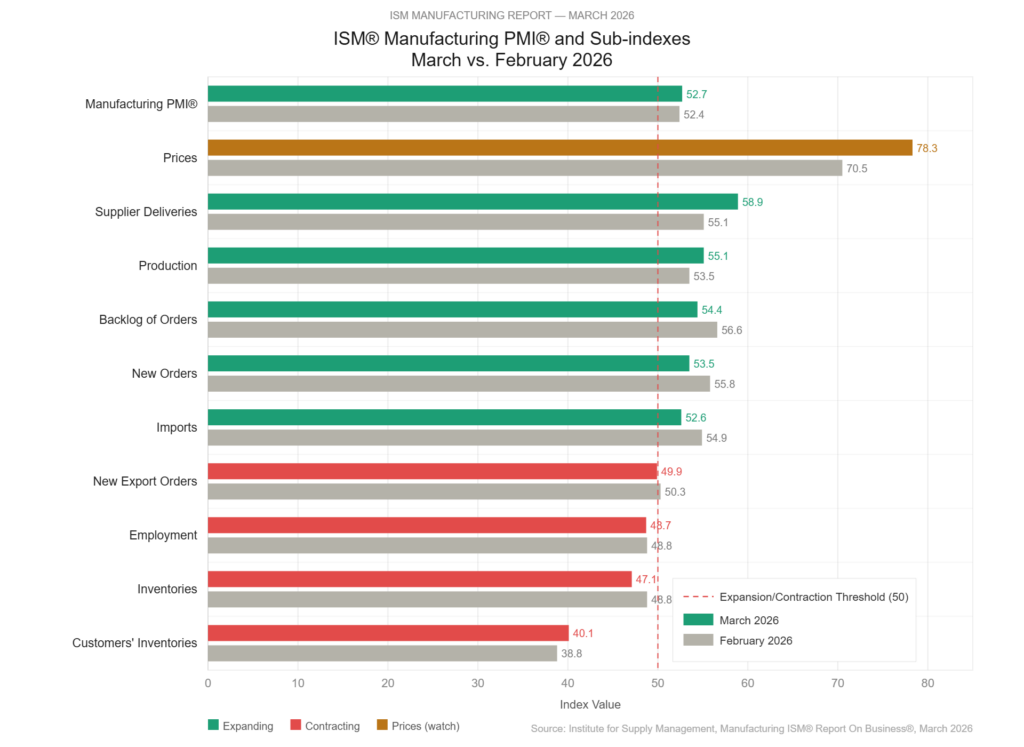This screenshot has width=1024, height=747.
Task: Click the red Customers' Inventories March bar
Action: [388, 633]
